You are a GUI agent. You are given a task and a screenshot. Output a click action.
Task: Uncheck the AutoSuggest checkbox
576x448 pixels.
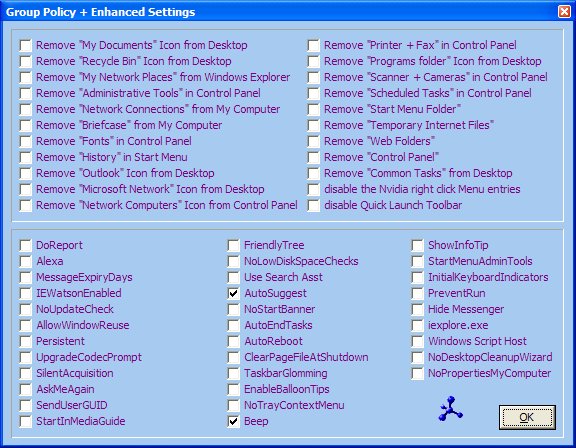233,293
